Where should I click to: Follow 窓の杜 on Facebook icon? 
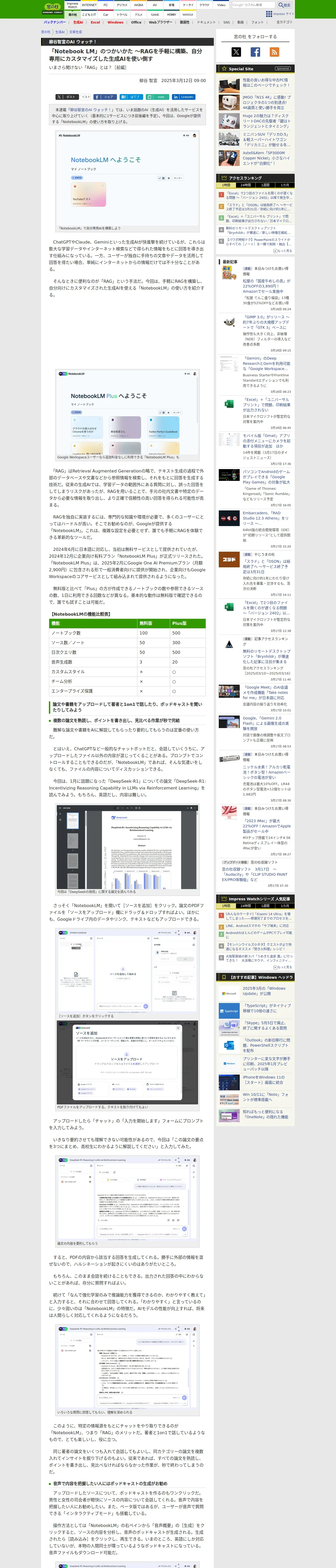pos(255,52)
